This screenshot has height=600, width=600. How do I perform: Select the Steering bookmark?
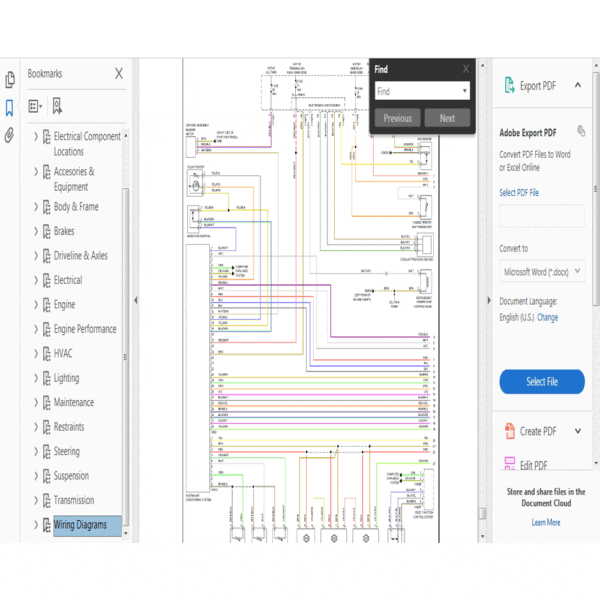click(x=67, y=451)
